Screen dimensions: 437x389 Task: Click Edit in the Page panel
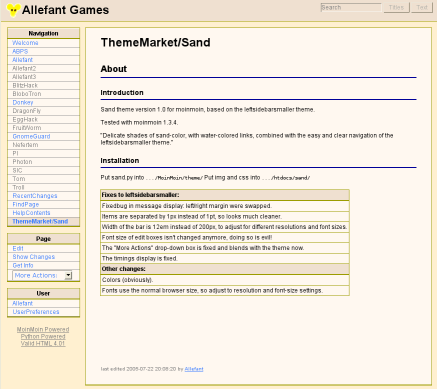[x=18, y=249]
